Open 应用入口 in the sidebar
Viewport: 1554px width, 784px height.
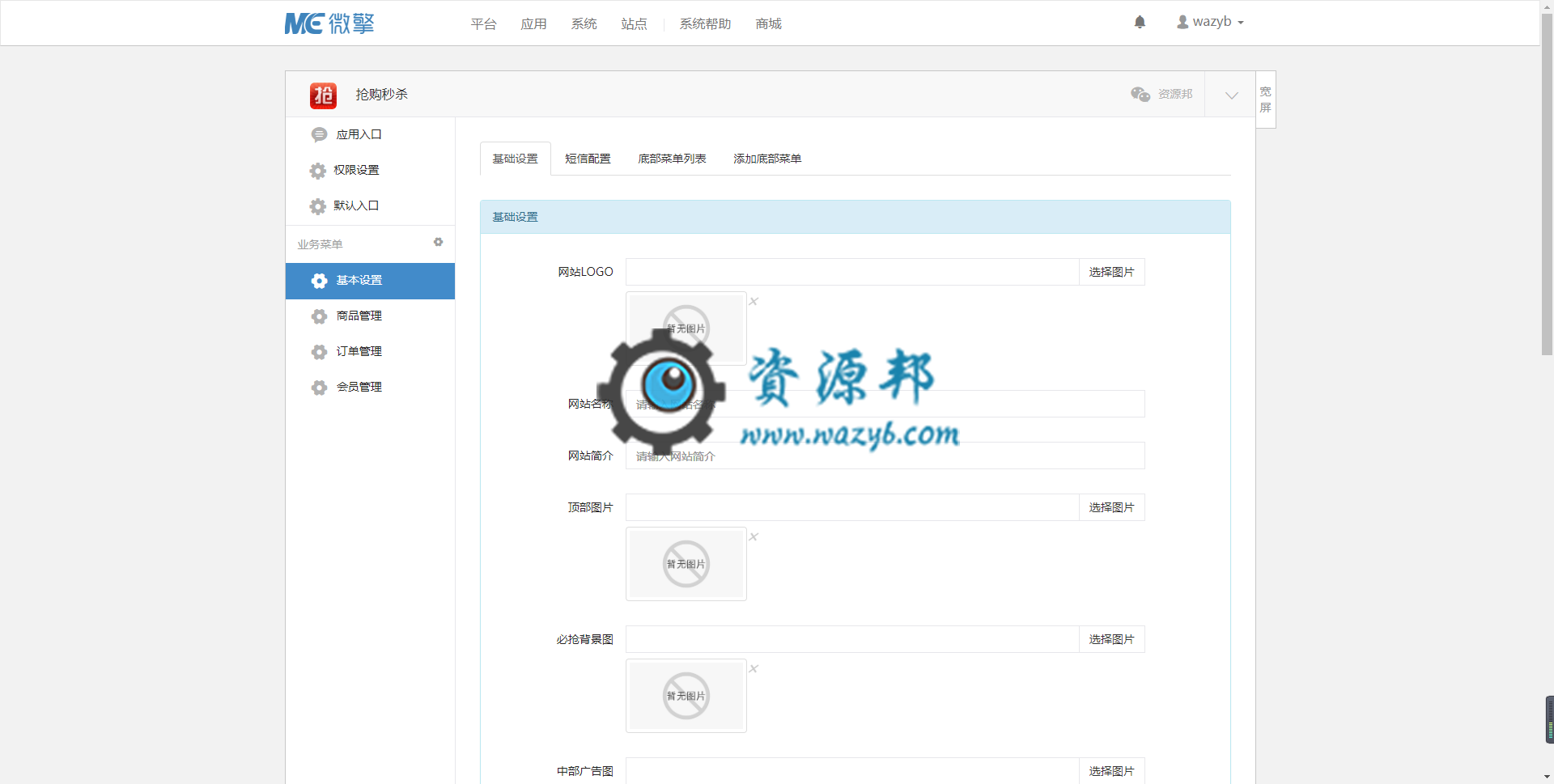click(x=370, y=135)
